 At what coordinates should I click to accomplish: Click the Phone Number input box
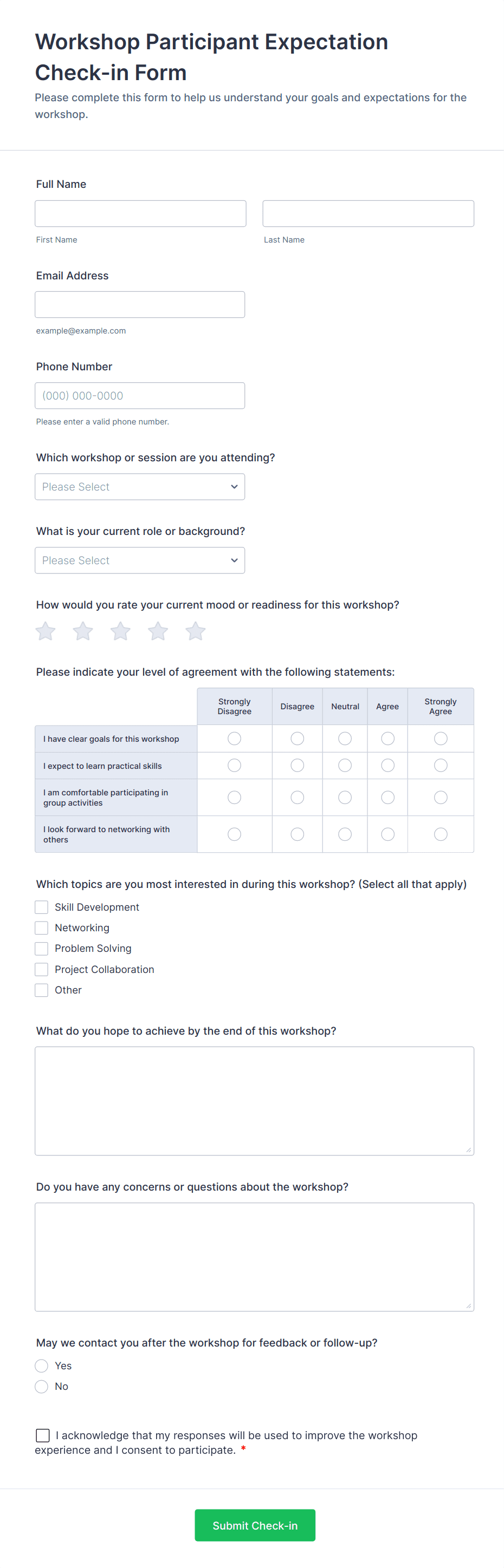[x=140, y=396]
